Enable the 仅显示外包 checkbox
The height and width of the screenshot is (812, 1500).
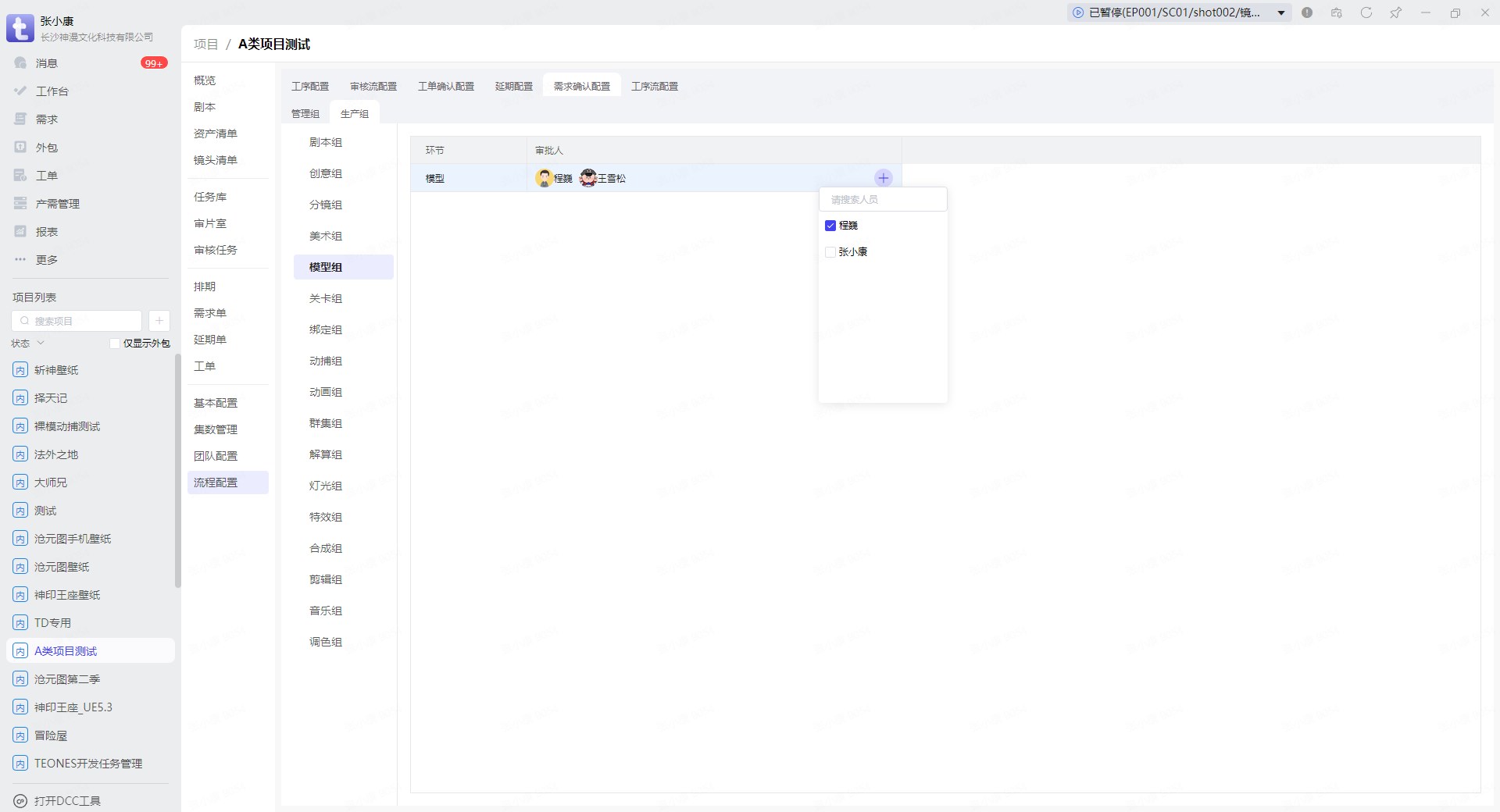click(115, 344)
